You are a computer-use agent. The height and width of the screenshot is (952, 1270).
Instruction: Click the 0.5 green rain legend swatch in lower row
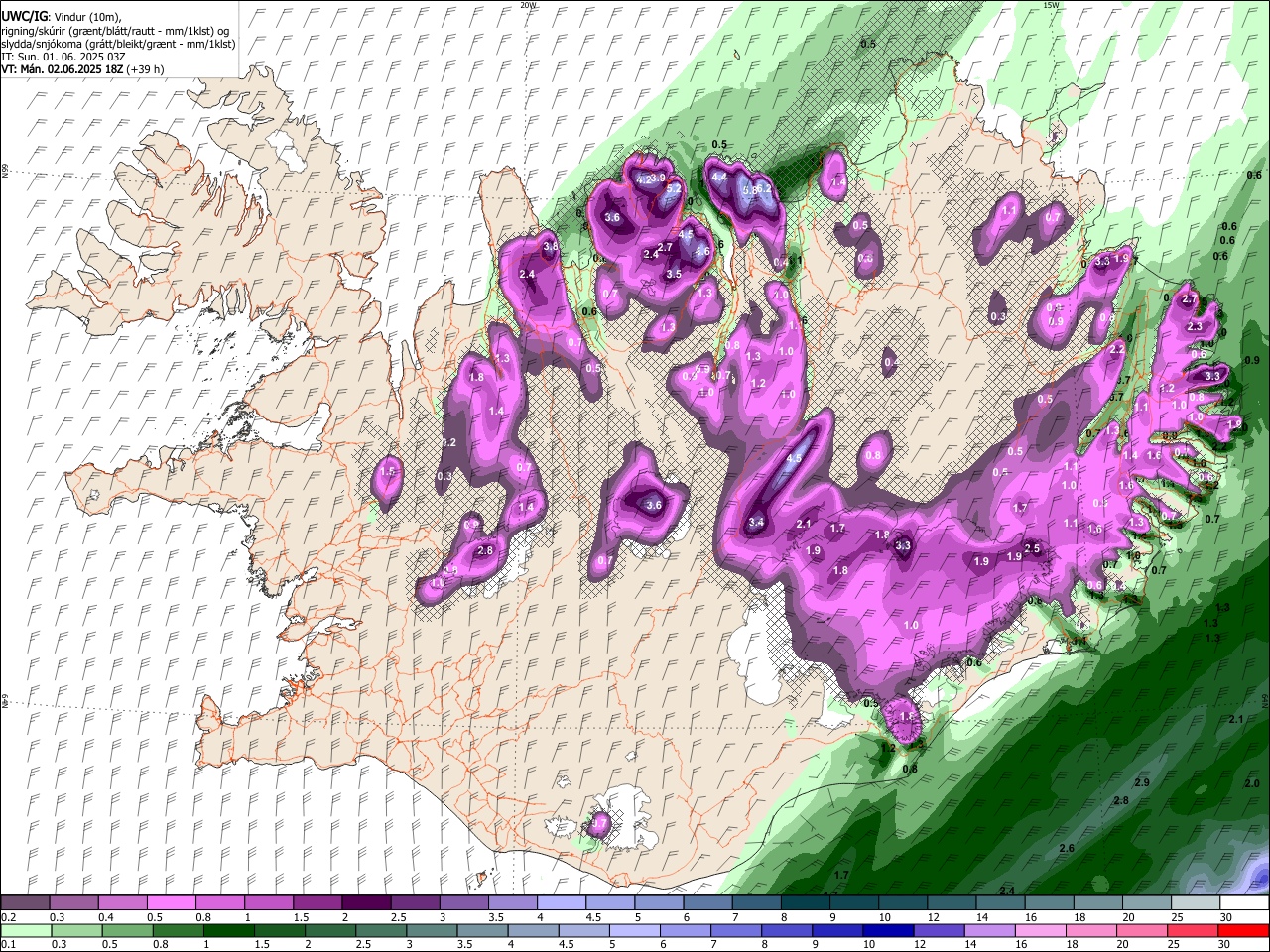126,930
